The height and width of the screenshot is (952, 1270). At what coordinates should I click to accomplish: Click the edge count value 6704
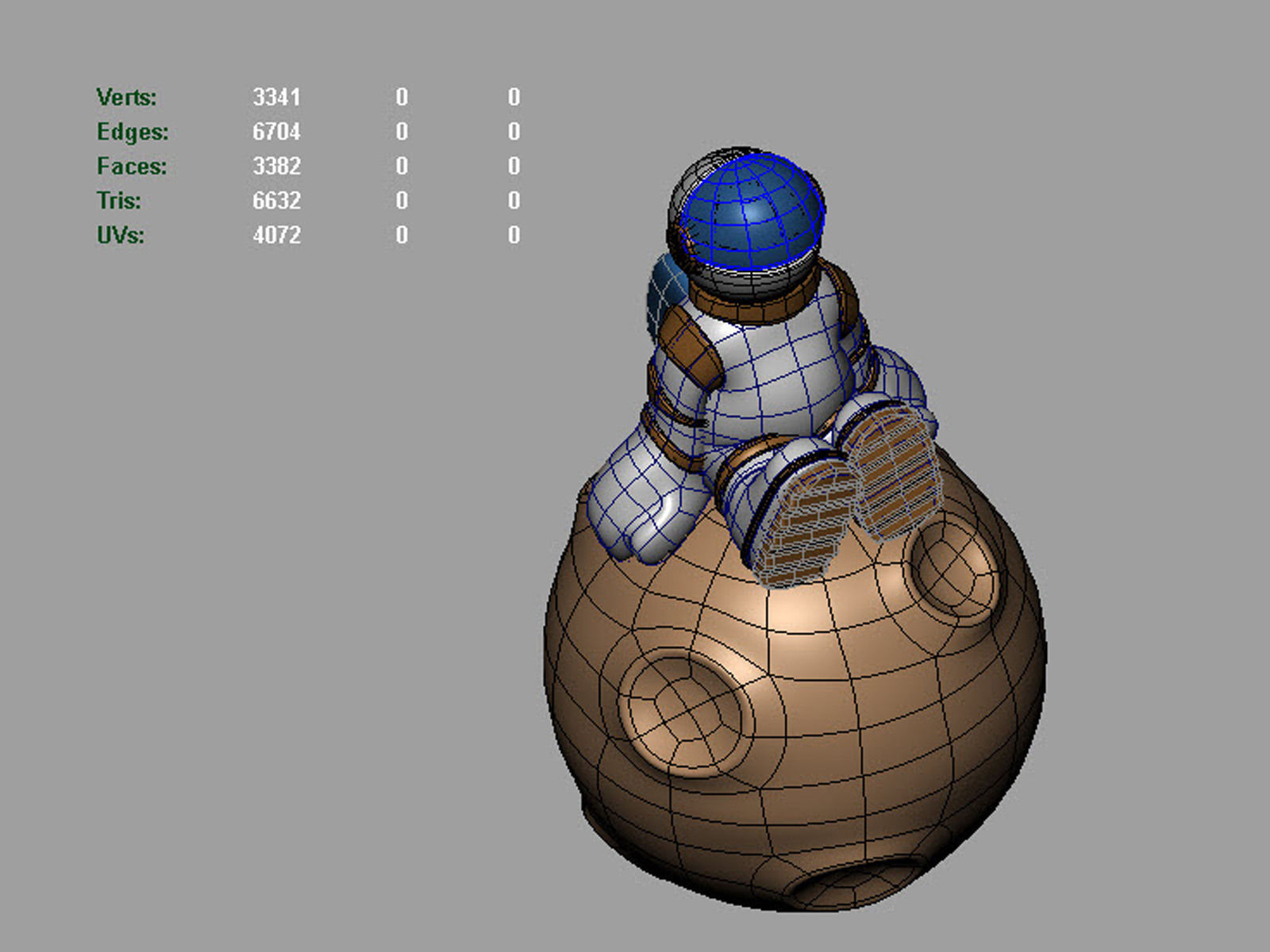click(276, 132)
